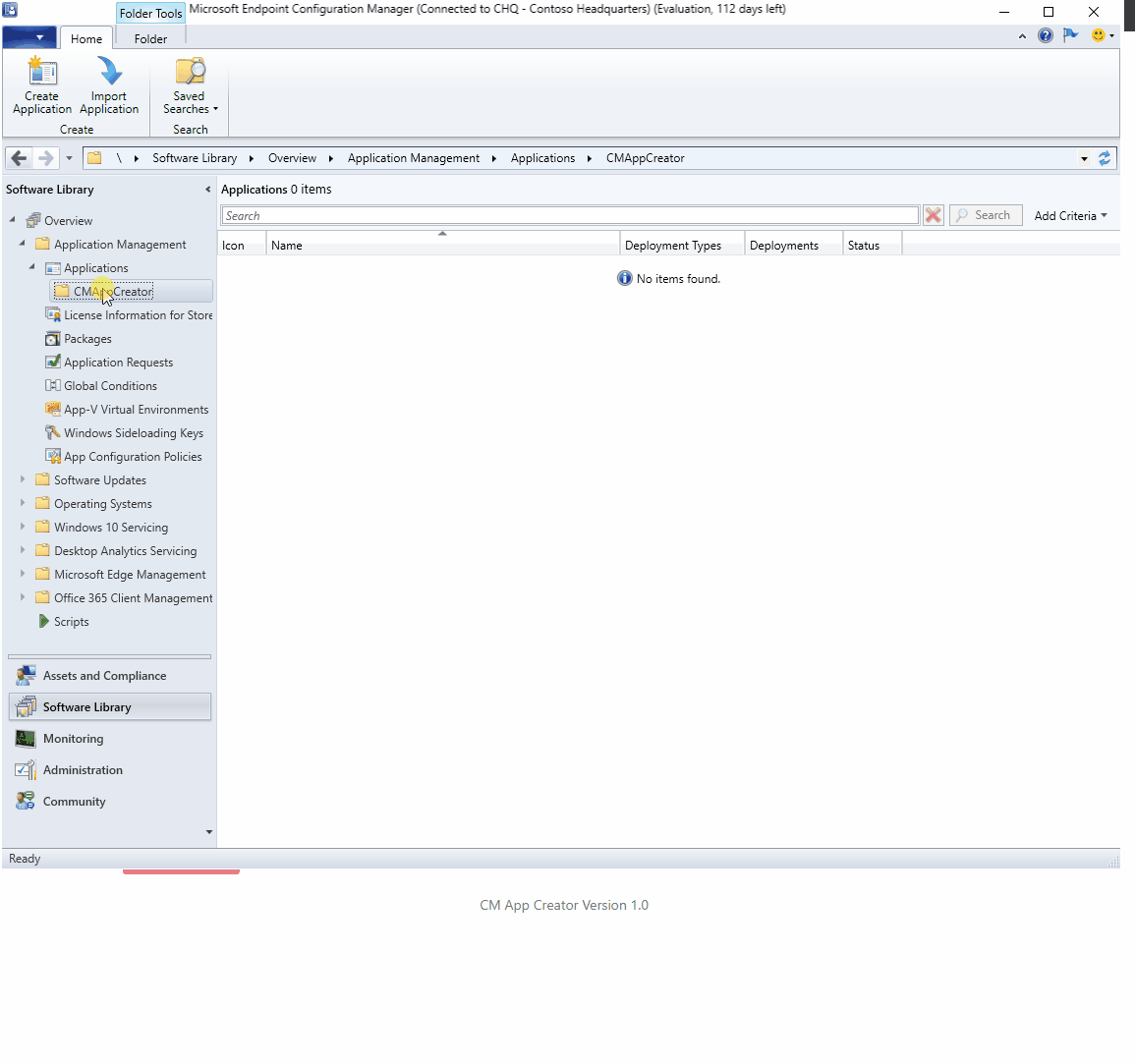Select the App Configuration Policies icon
This screenshot has width=1135, height=1064.
[53, 456]
